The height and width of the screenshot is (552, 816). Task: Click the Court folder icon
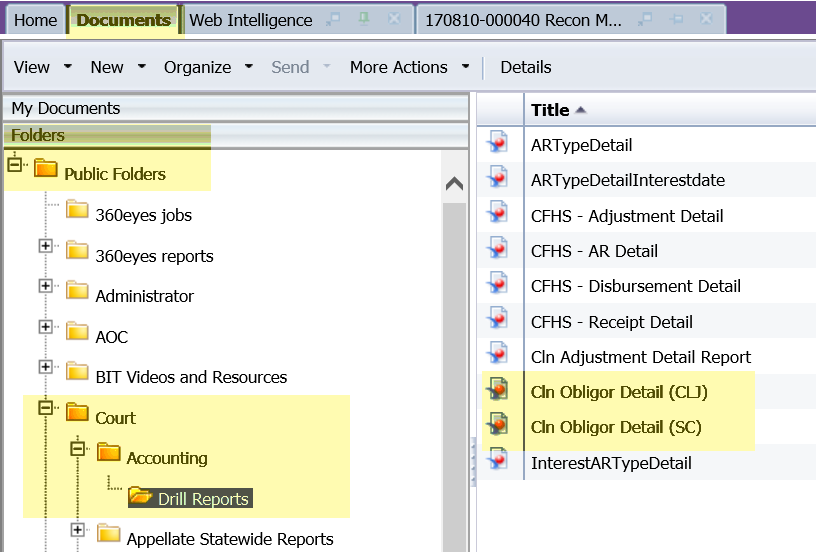point(78,412)
